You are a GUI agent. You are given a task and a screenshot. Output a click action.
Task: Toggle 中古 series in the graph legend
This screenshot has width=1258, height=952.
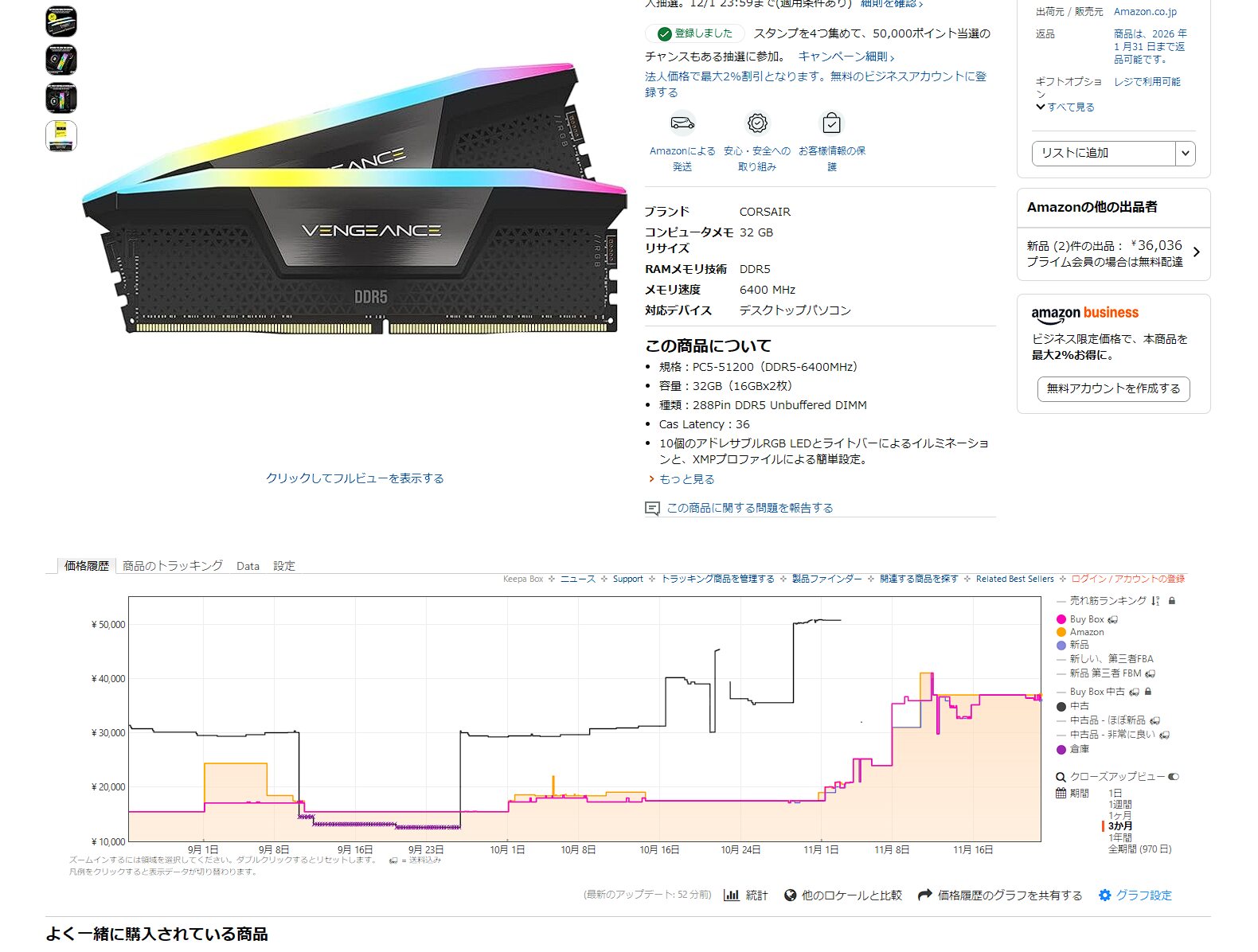point(1072,706)
